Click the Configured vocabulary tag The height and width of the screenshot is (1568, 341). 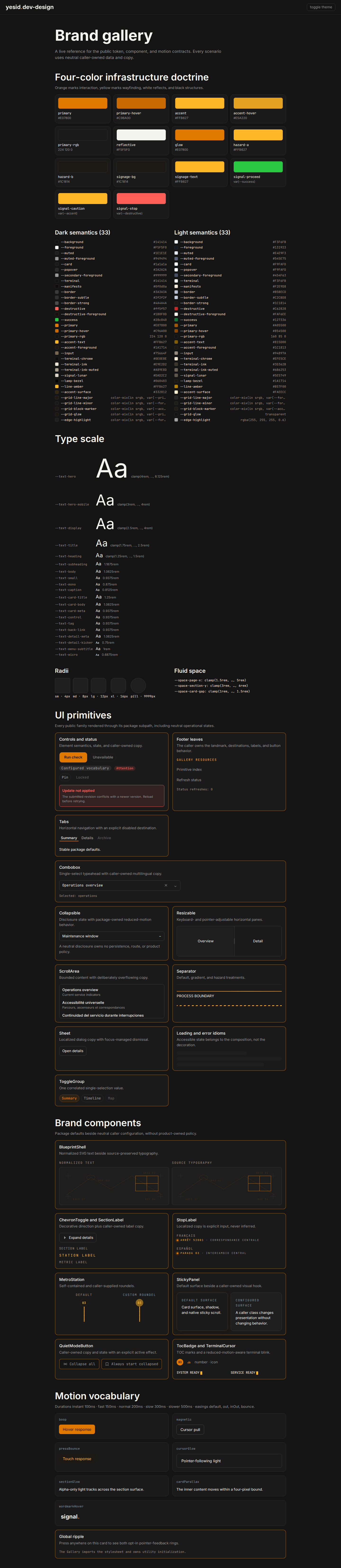click(x=85, y=768)
